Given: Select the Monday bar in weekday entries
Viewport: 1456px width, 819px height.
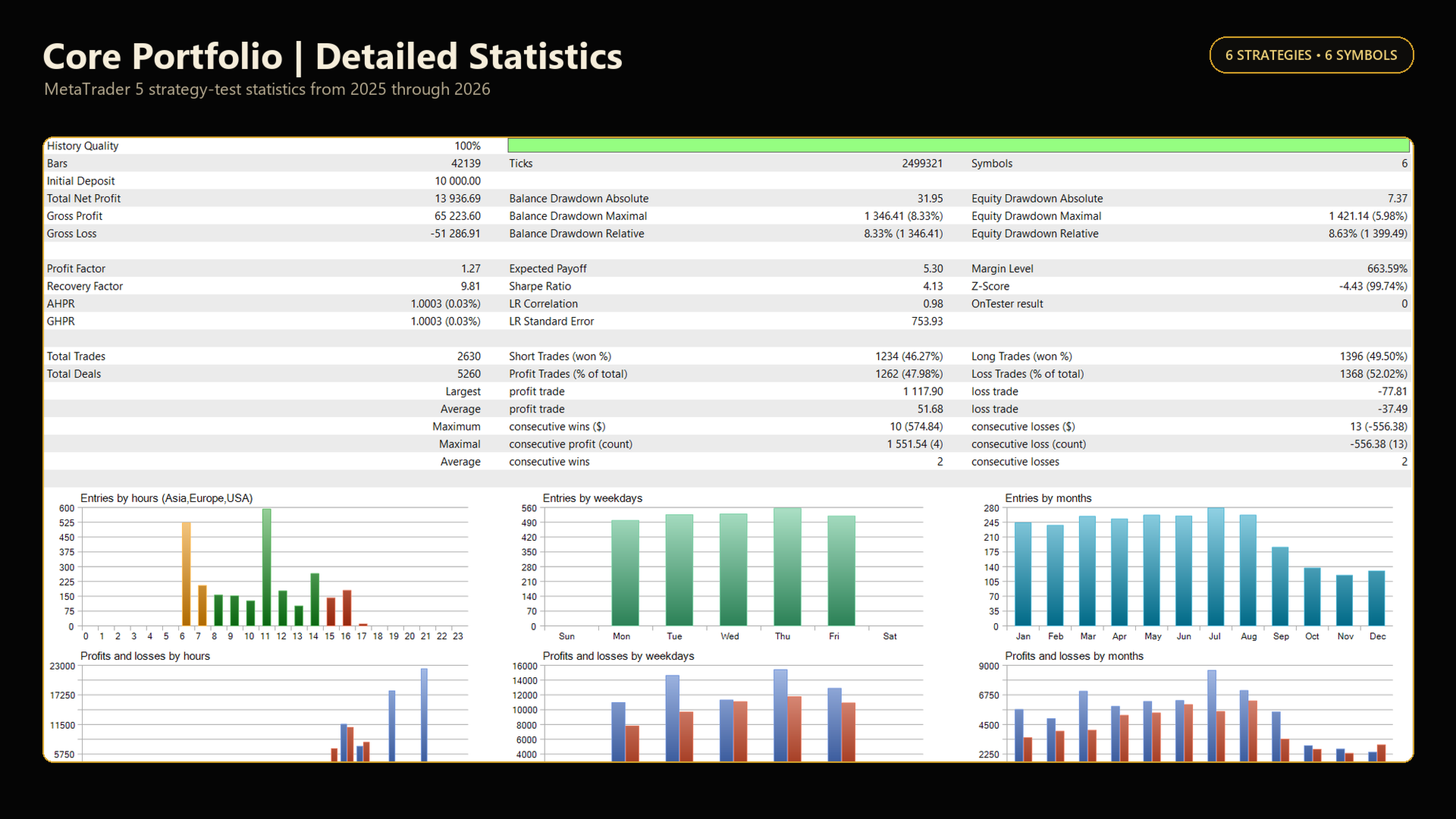Looking at the screenshot, I should [x=625, y=573].
